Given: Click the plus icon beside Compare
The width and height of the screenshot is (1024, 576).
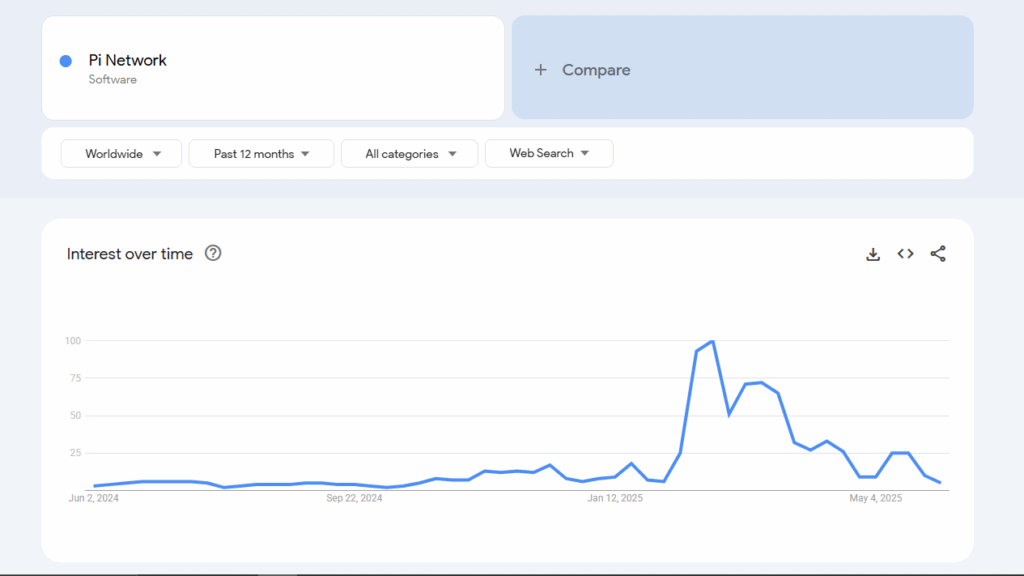Looking at the screenshot, I should coord(540,70).
